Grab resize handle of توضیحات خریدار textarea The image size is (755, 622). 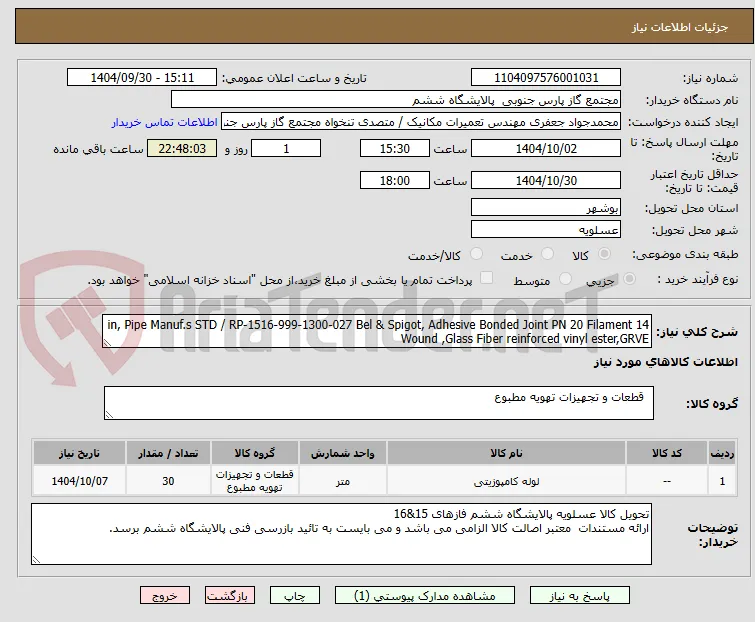click(x=36, y=559)
